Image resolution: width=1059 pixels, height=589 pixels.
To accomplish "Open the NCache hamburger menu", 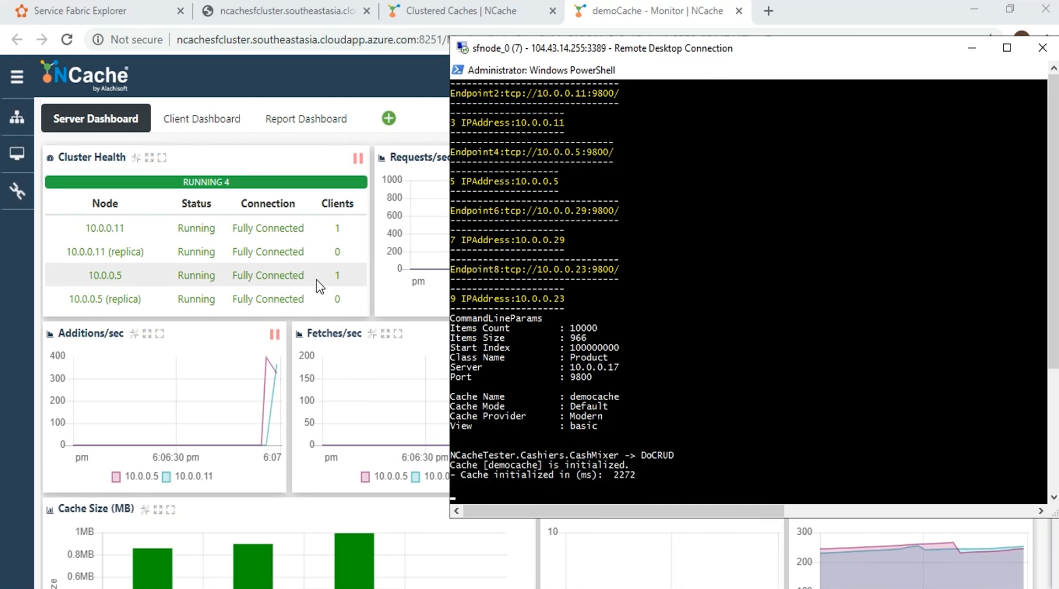I will (17, 77).
